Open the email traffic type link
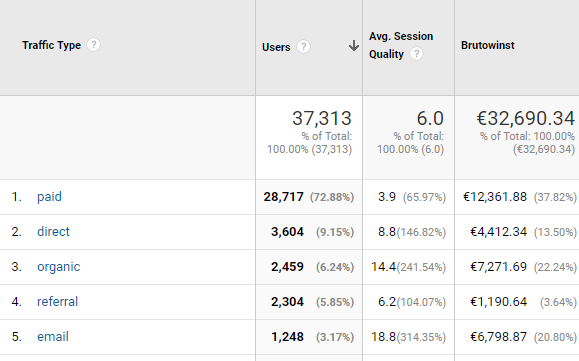Image resolution: width=579 pixels, height=361 pixels. click(x=53, y=337)
